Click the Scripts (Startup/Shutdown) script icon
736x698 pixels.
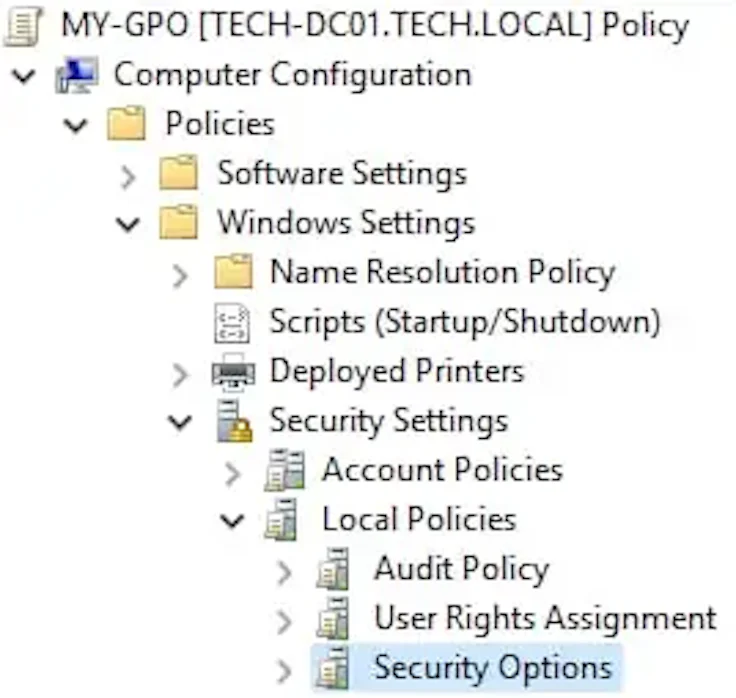click(232, 323)
